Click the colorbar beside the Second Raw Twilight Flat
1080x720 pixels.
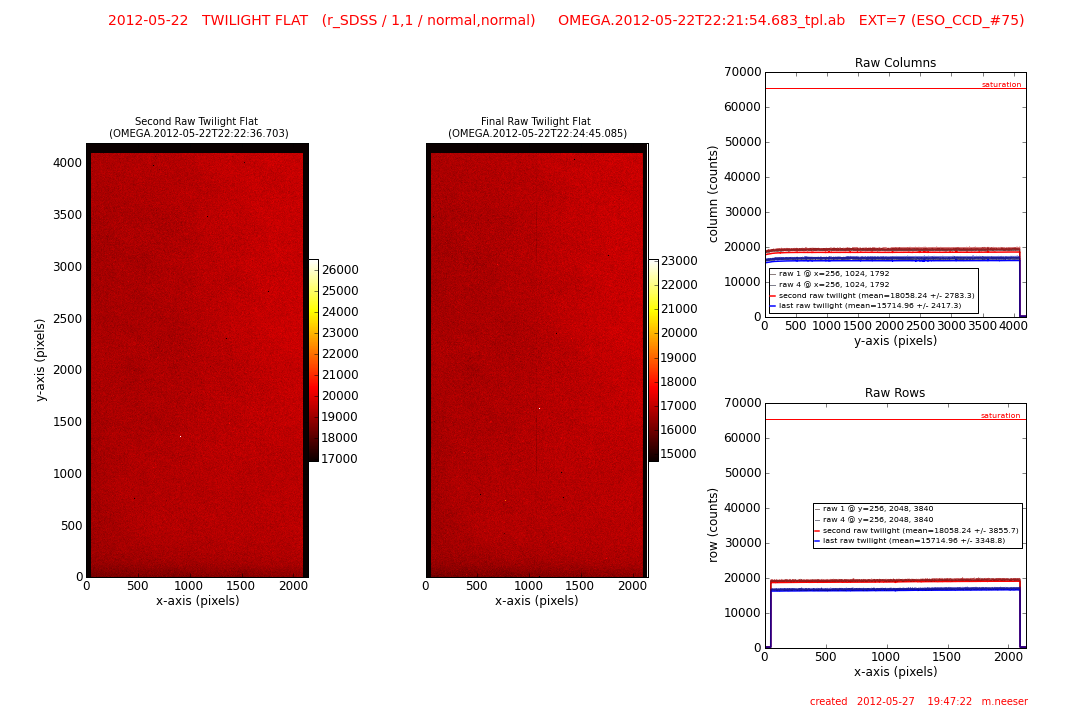pyautogui.click(x=313, y=360)
